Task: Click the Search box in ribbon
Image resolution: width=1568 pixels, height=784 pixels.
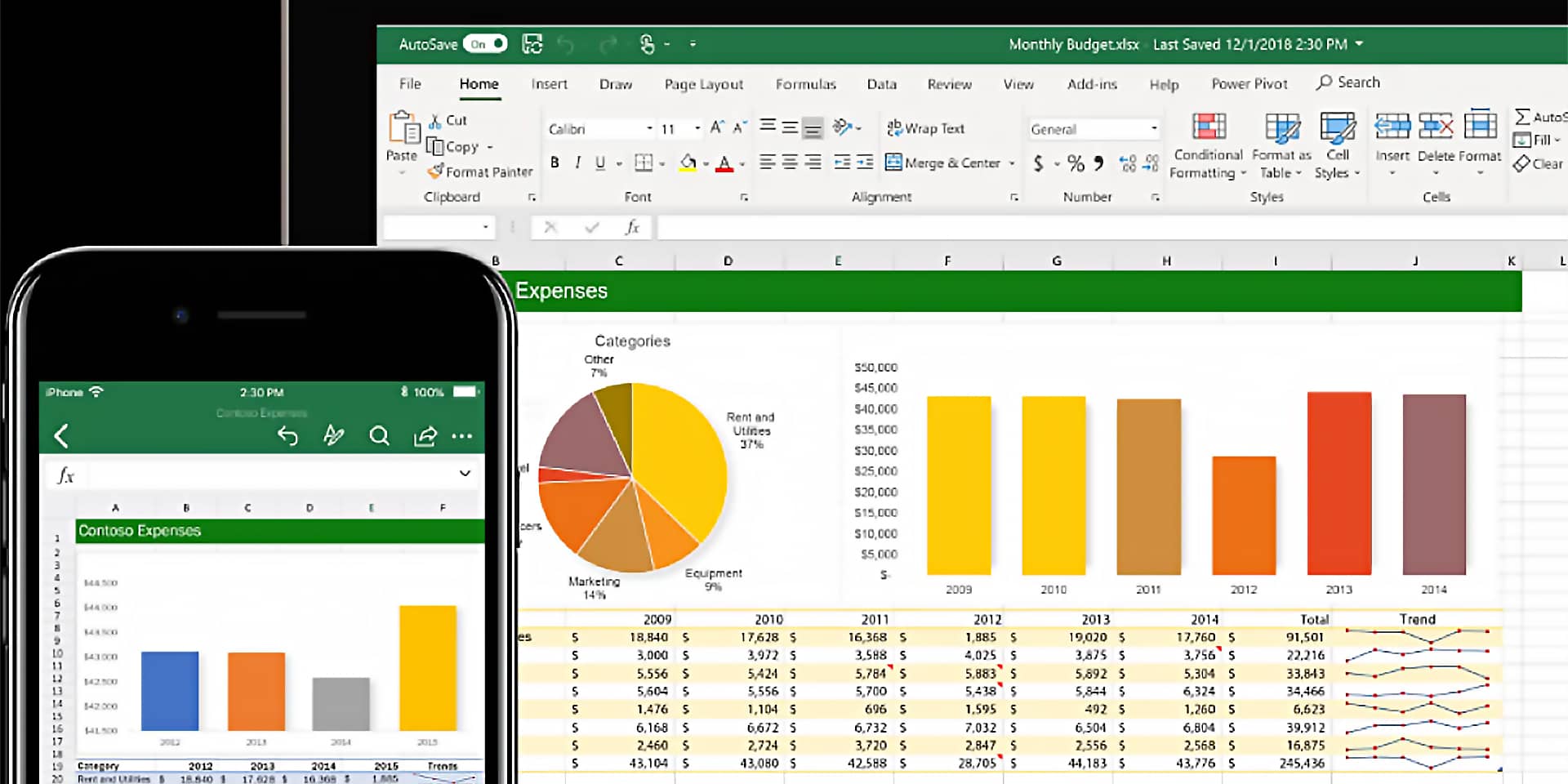Action: (x=1348, y=82)
